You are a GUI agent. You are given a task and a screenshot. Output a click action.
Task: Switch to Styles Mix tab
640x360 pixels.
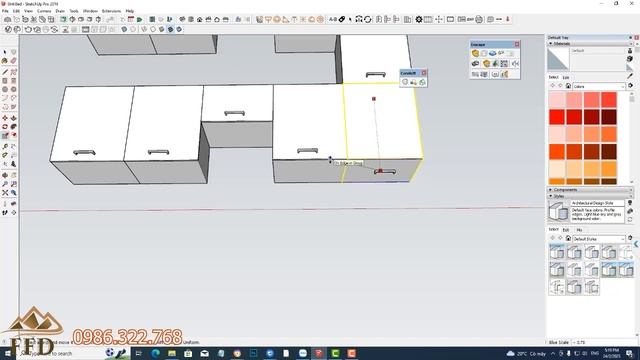coord(579,230)
